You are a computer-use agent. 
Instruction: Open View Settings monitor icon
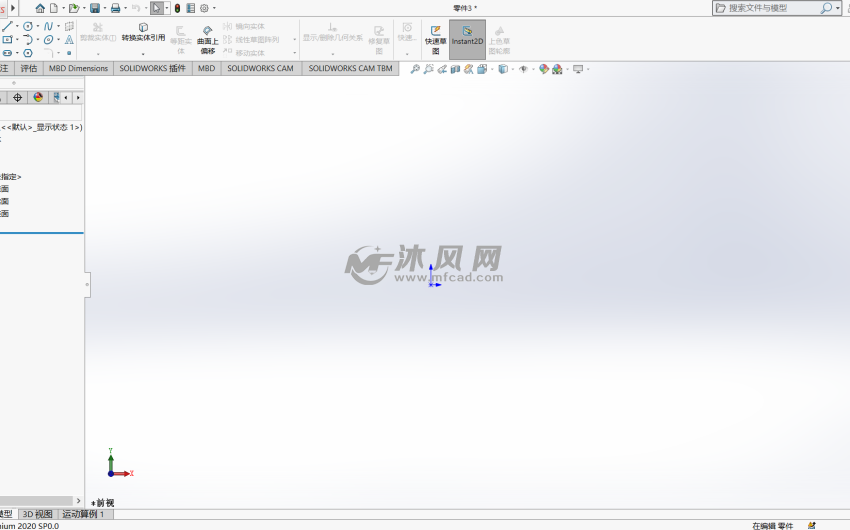[578, 69]
